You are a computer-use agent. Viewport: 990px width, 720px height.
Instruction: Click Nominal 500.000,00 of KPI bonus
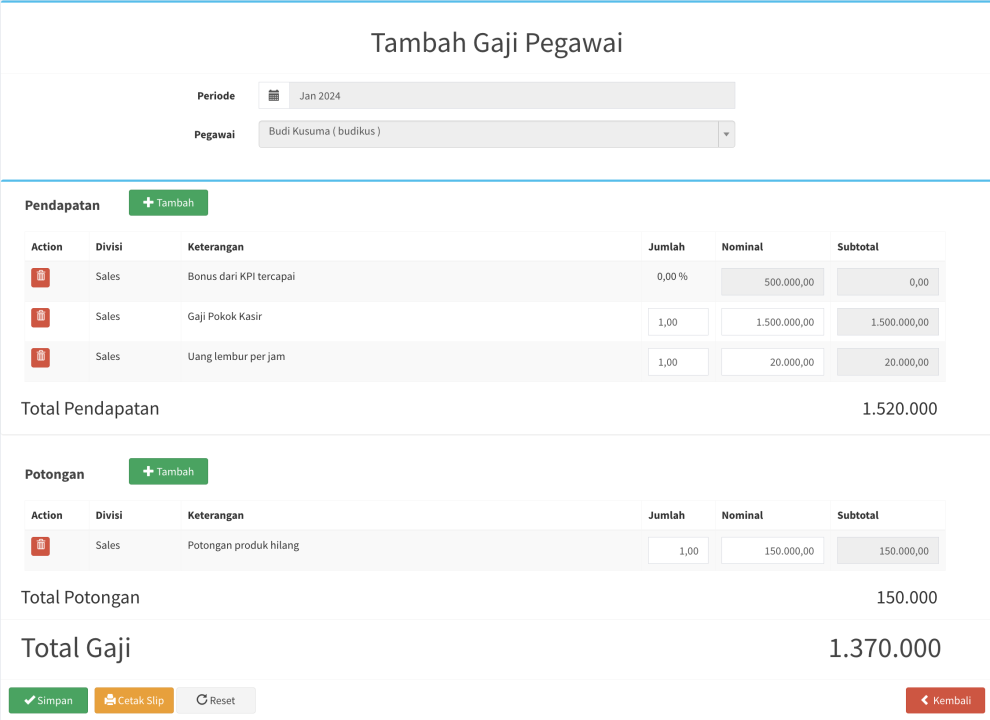tap(772, 282)
